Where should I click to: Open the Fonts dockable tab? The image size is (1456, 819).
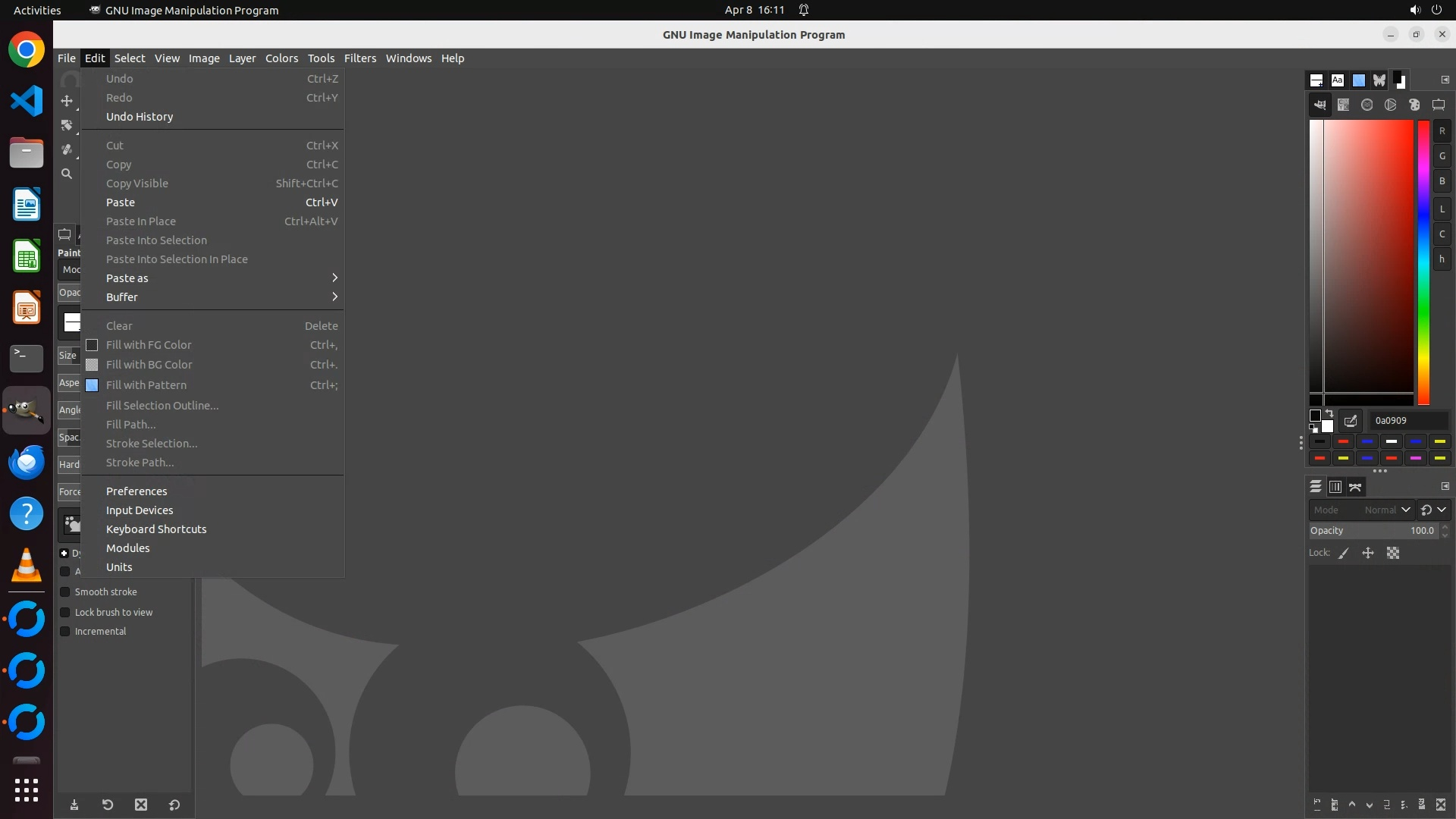[x=1338, y=80]
